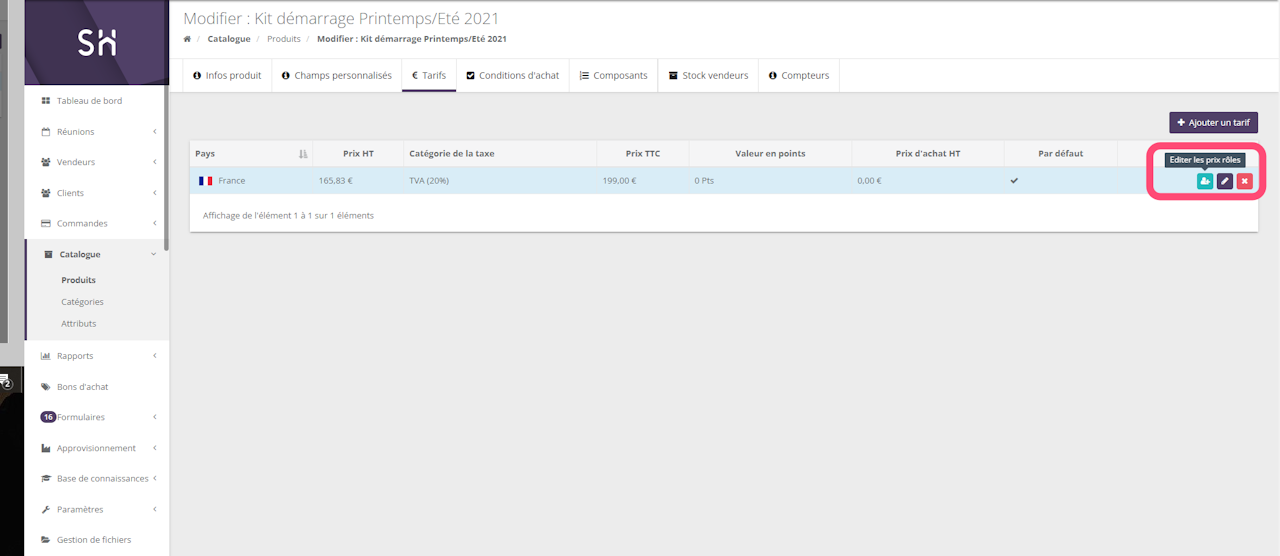Image resolution: width=1280 pixels, height=556 pixels.
Task: Click the home icon in breadcrumb
Action: [x=187, y=39]
